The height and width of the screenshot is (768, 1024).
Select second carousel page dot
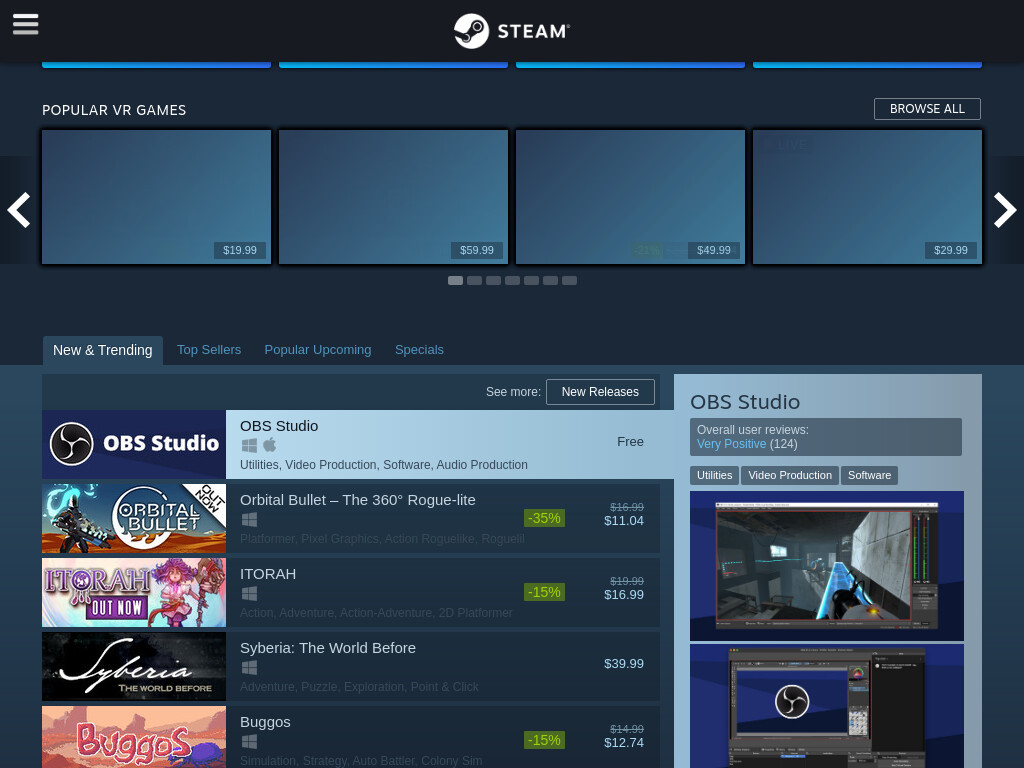click(474, 280)
